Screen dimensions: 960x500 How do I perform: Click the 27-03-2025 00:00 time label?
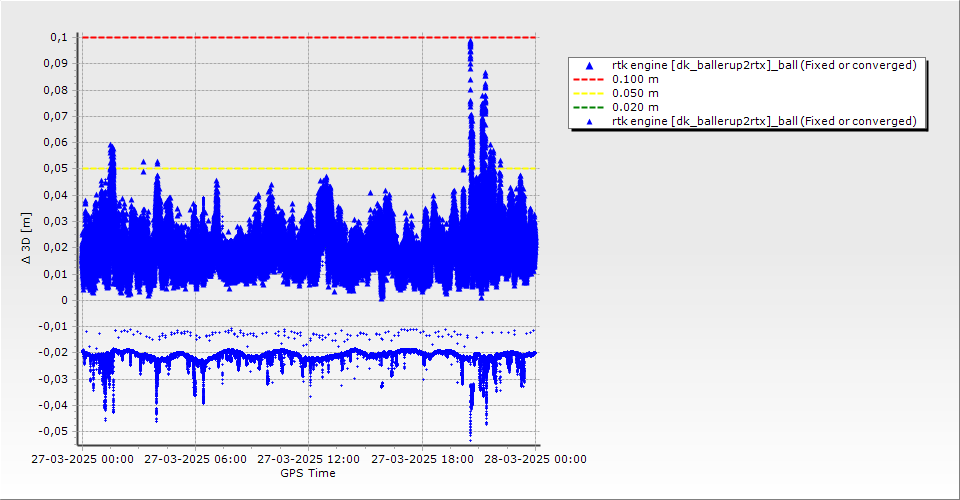[x=83, y=459]
